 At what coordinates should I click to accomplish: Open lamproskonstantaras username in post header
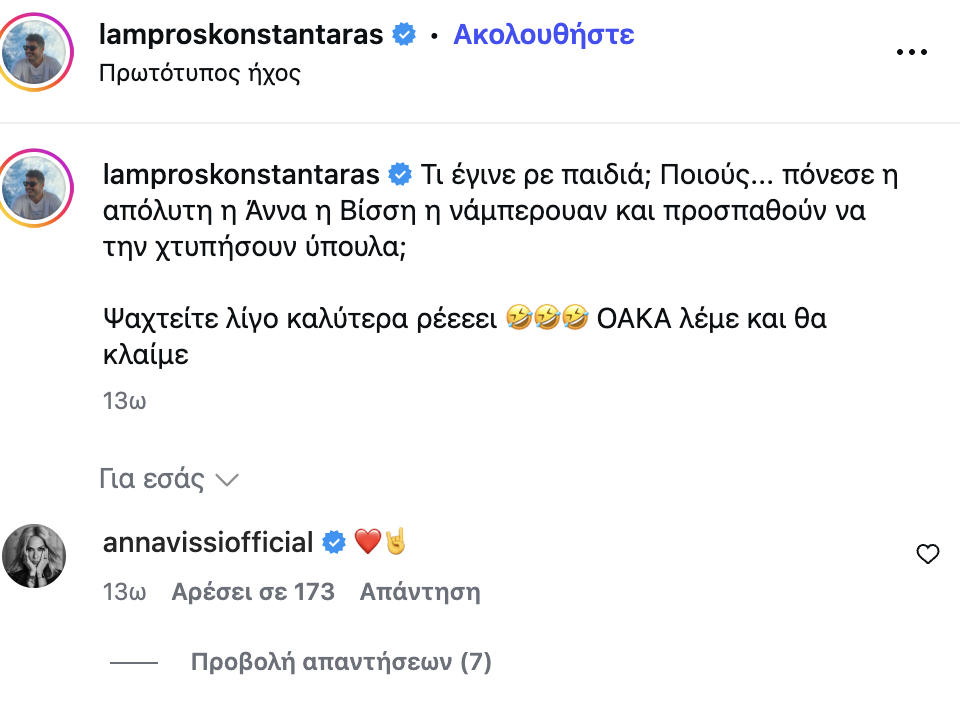click(241, 35)
